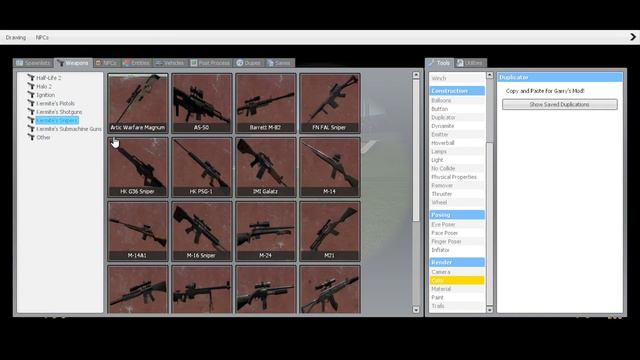Select the Lamps tool
Image resolution: width=640 pixels, height=360 pixels.
coord(457,151)
